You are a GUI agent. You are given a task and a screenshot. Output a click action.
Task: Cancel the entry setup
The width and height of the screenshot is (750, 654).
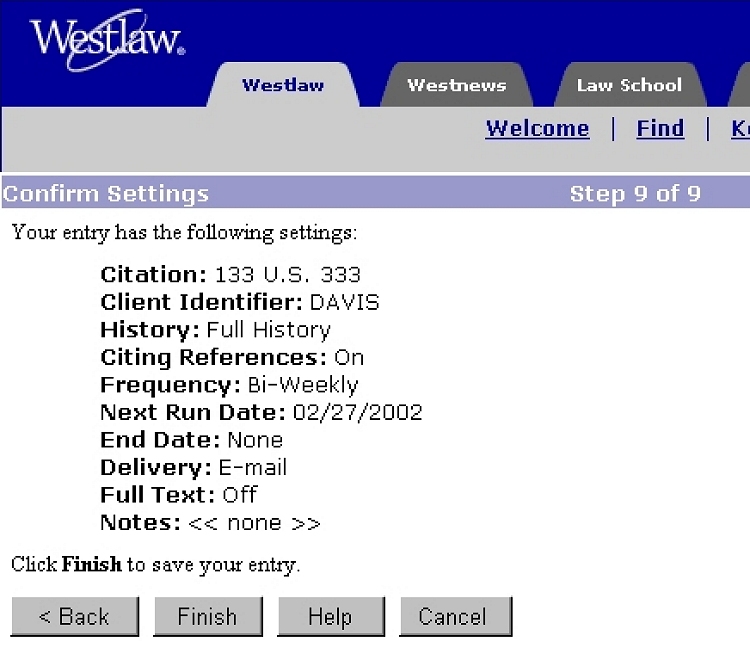pos(455,617)
